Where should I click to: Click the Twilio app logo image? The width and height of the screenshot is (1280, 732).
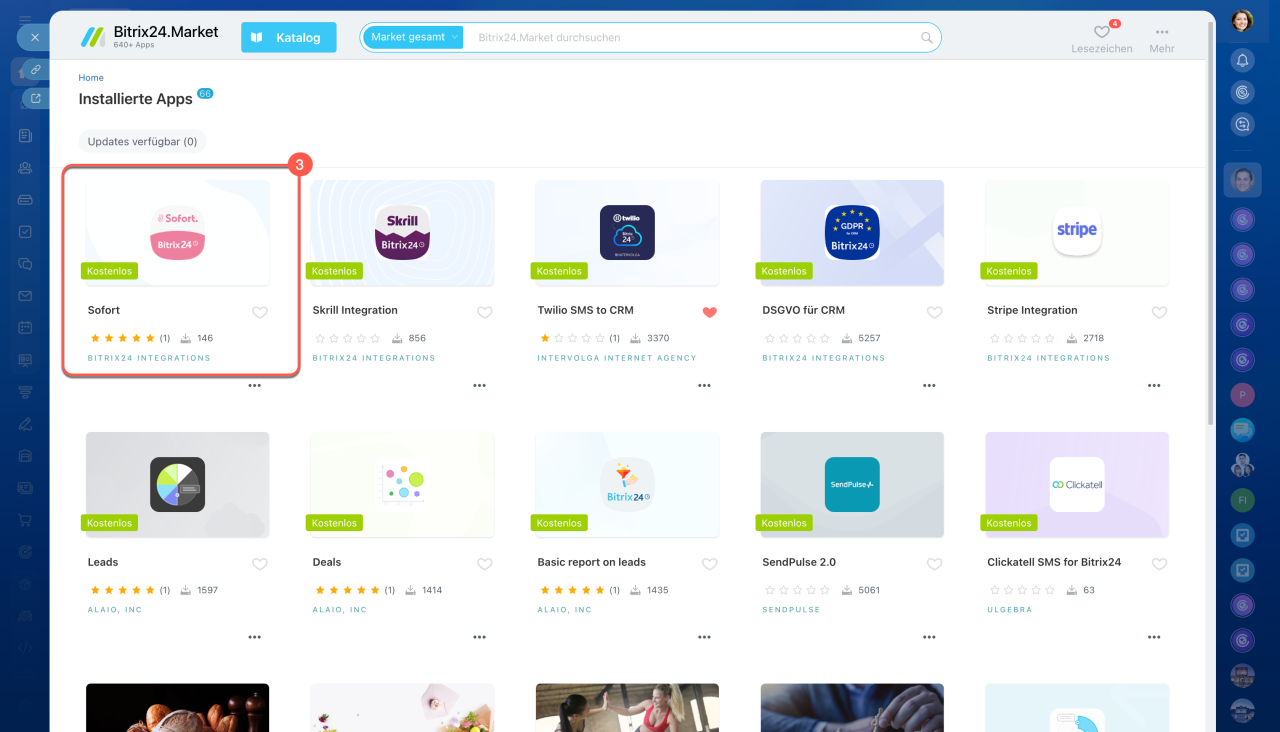tap(627, 232)
